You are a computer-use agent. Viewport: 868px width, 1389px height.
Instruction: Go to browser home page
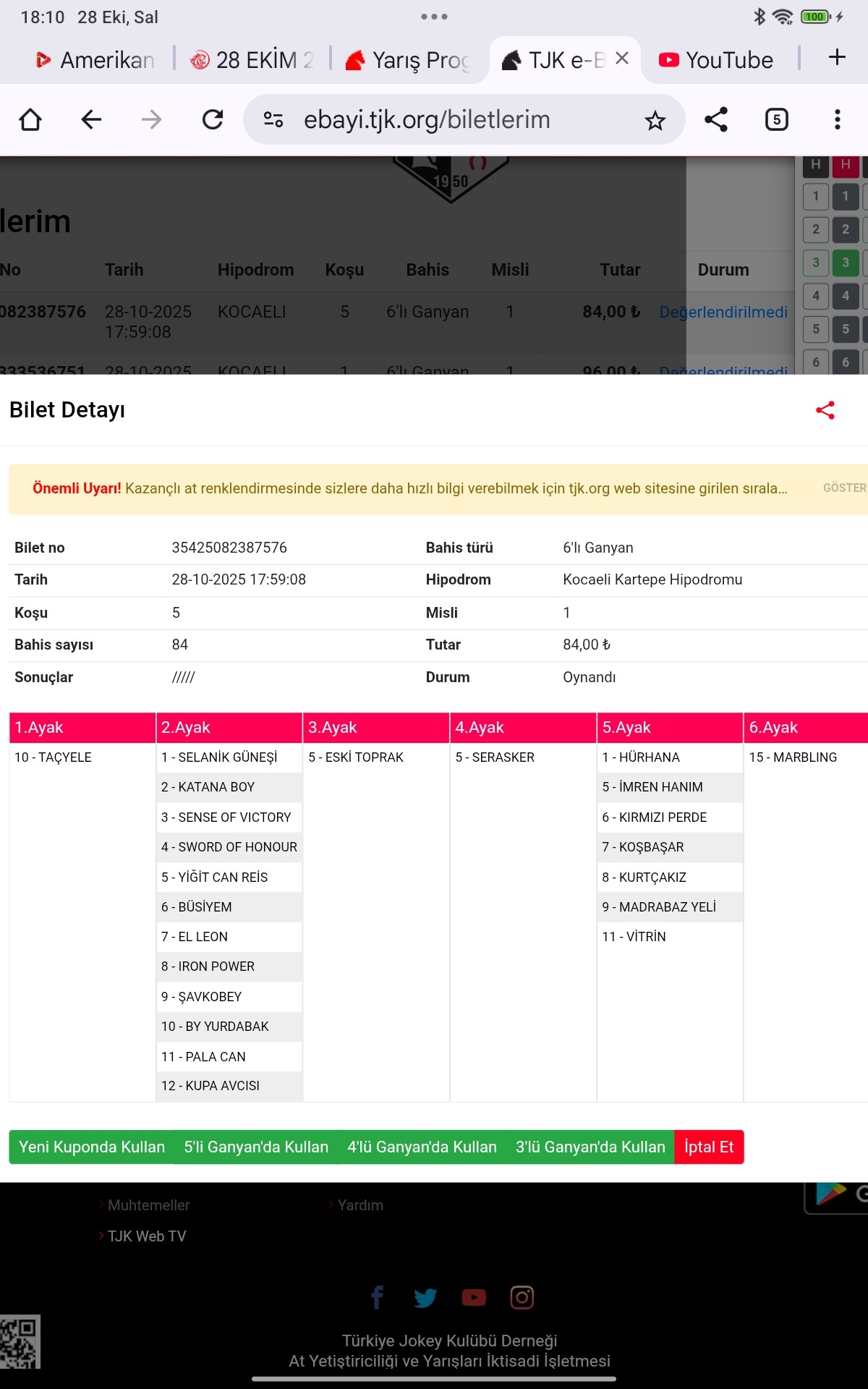click(30, 119)
